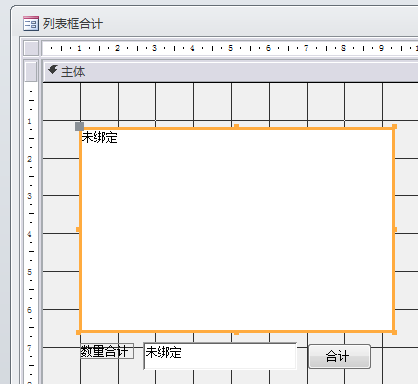Select the 主体 section selector on vertical ruler
The width and height of the screenshot is (418, 384).
point(31,71)
